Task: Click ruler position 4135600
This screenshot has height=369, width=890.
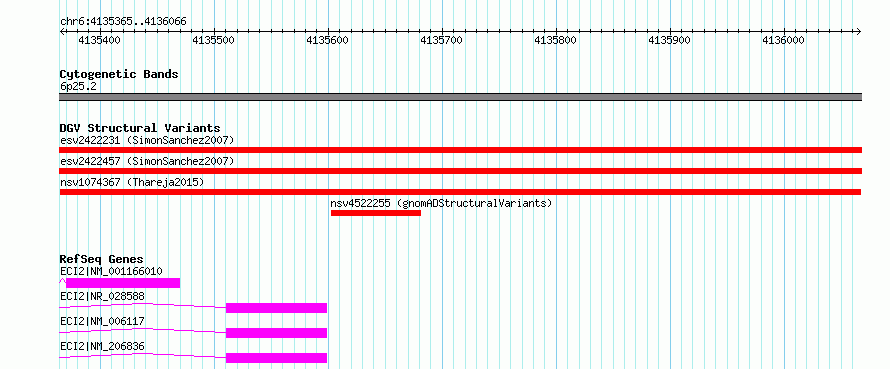Action: click(x=328, y=40)
